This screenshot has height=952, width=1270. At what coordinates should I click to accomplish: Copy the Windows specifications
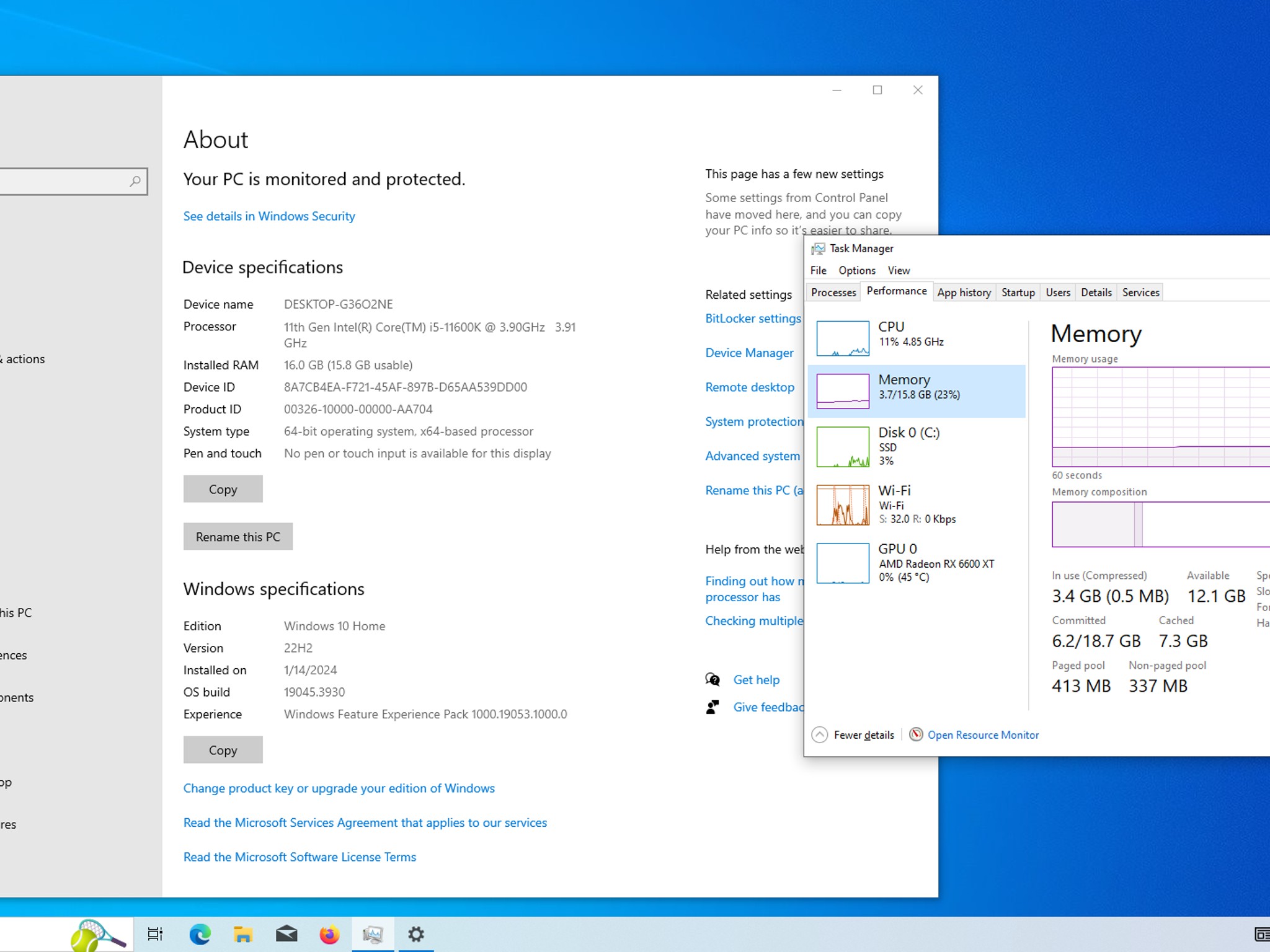point(223,750)
